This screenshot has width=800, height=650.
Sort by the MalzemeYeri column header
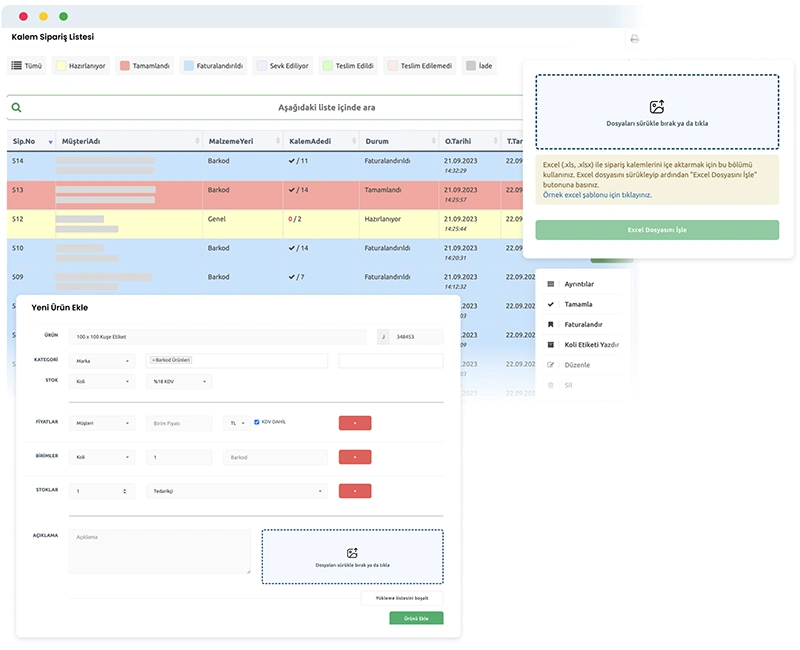pyautogui.click(x=242, y=141)
